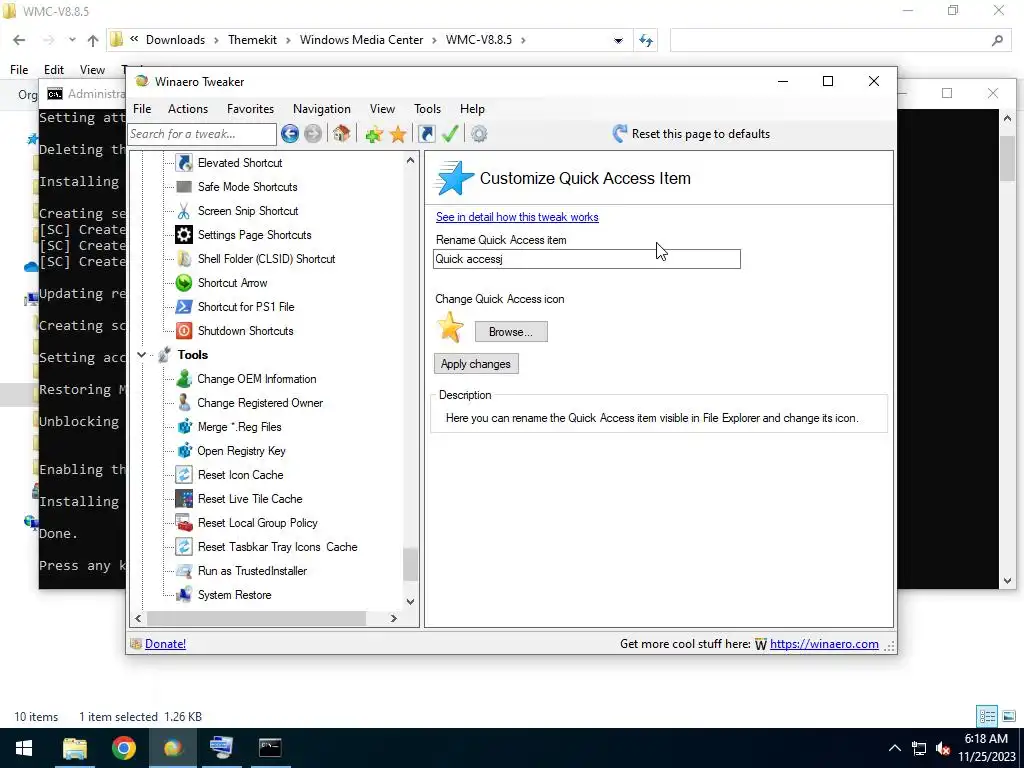1024x768 pixels.
Task: Click the Shortcut Arrow green icon
Action: pyautogui.click(x=184, y=283)
